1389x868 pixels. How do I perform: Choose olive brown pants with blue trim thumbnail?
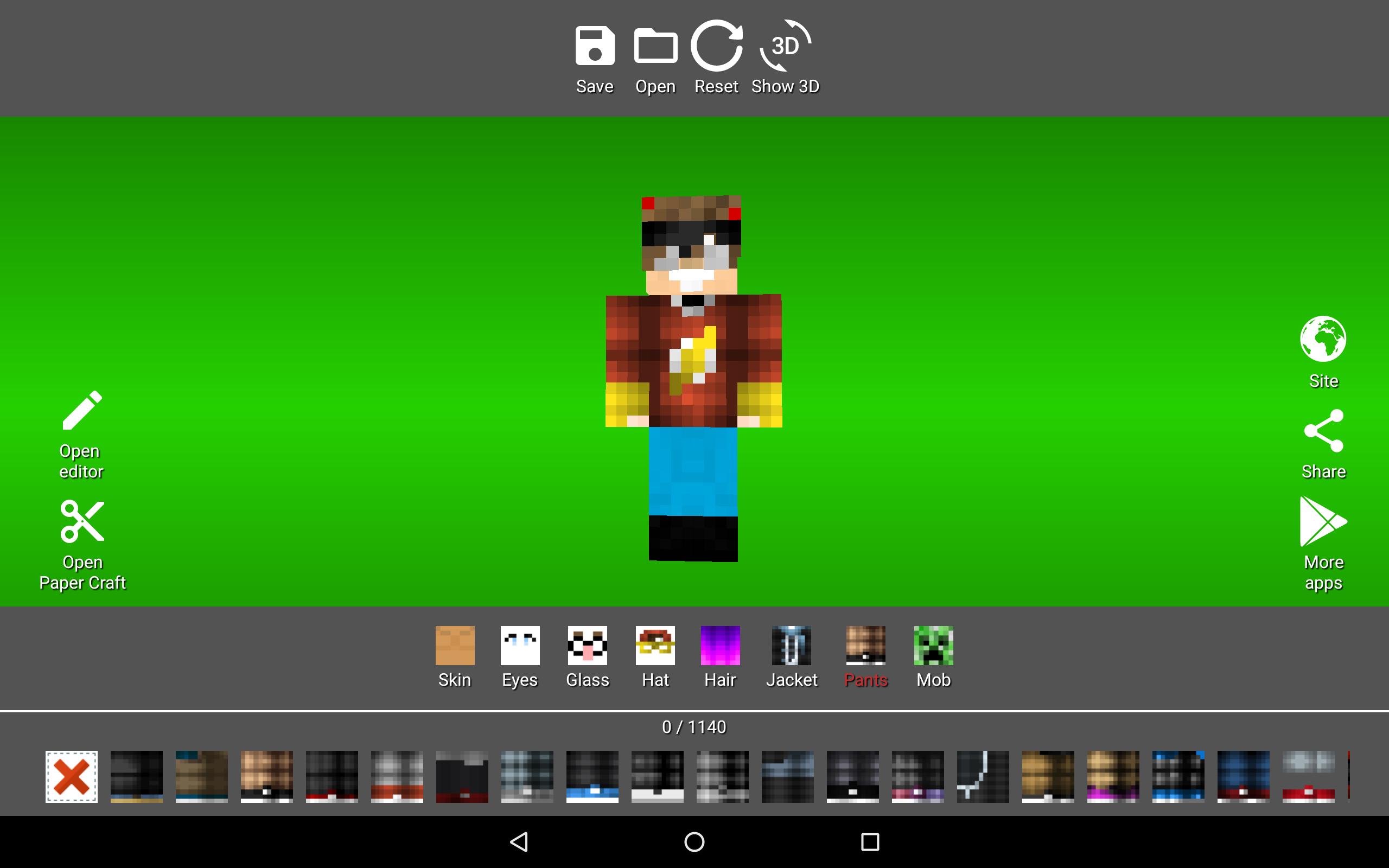click(x=201, y=776)
